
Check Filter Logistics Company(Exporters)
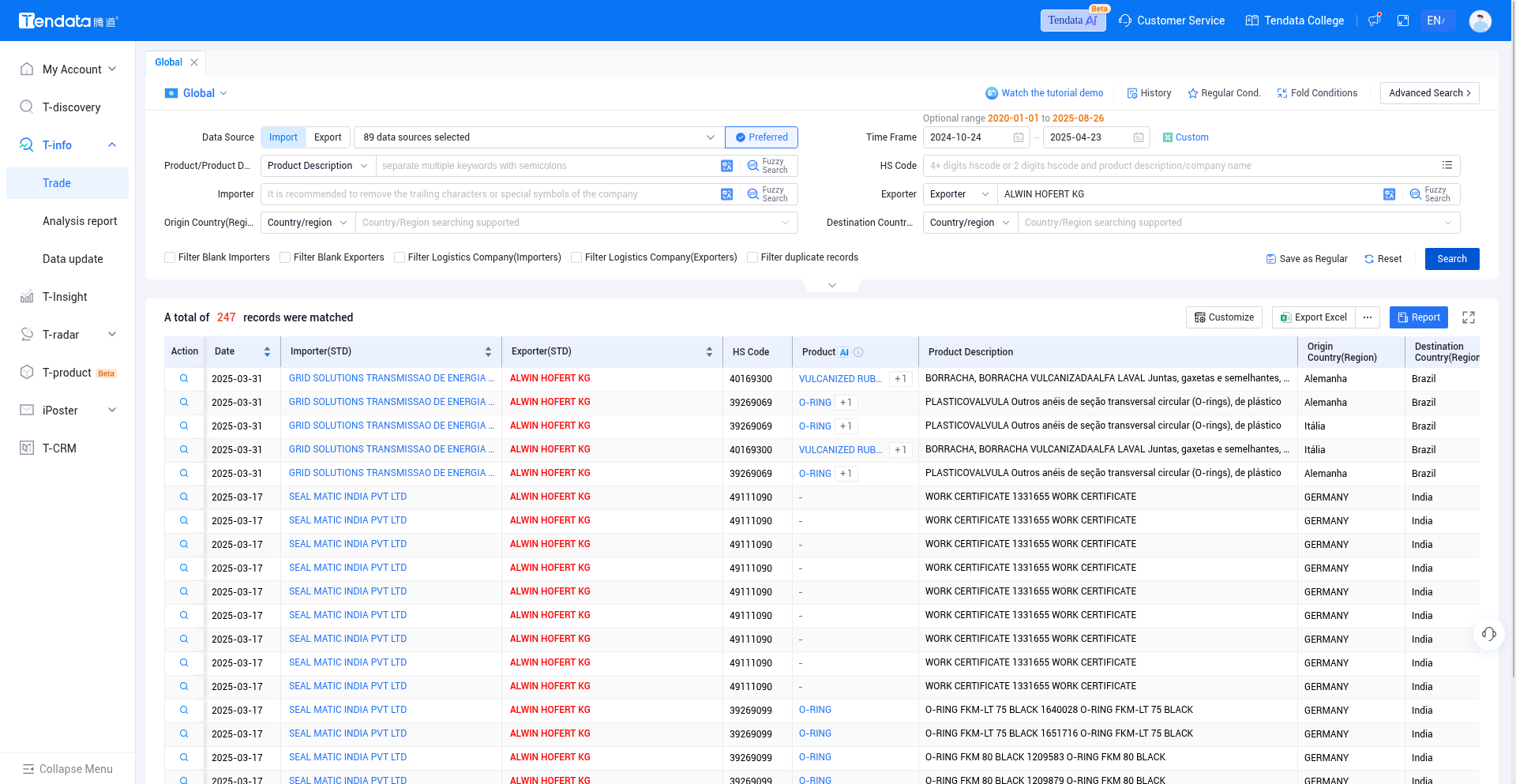pos(576,257)
